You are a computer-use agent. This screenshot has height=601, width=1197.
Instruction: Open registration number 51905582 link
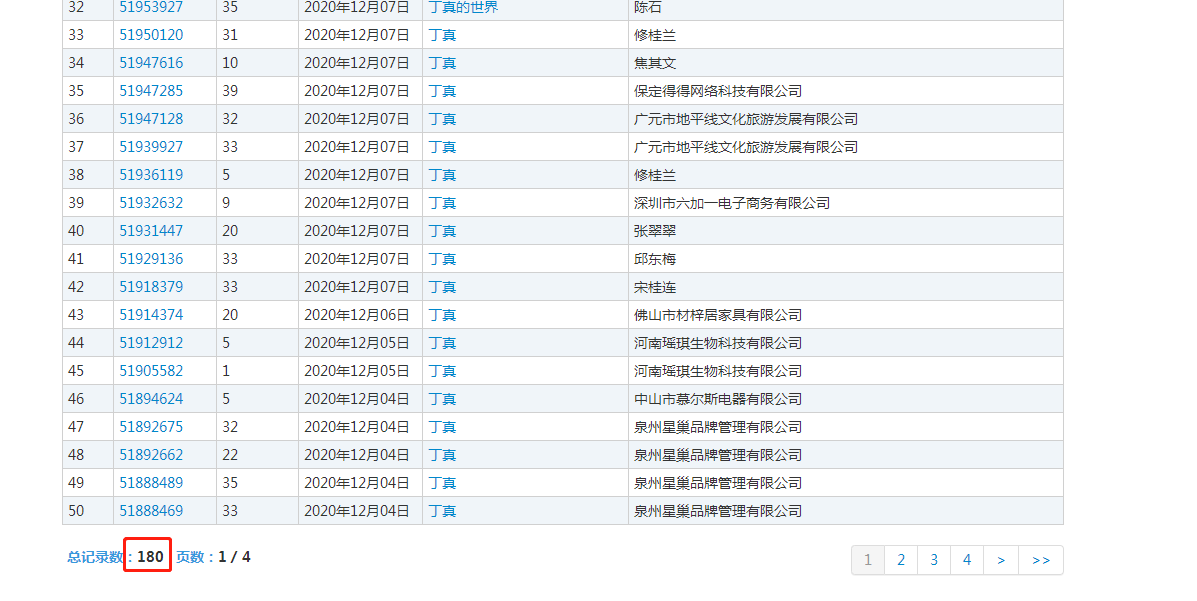click(151, 371)
